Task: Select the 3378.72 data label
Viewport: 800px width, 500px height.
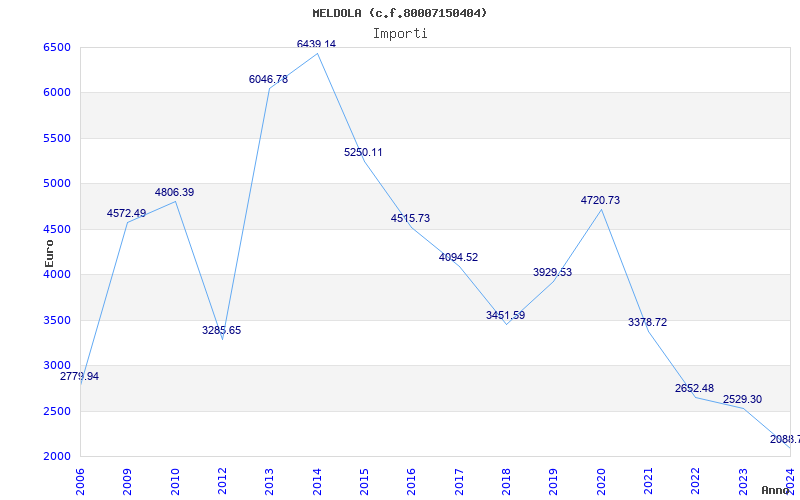Action: [x=647, y=322]
